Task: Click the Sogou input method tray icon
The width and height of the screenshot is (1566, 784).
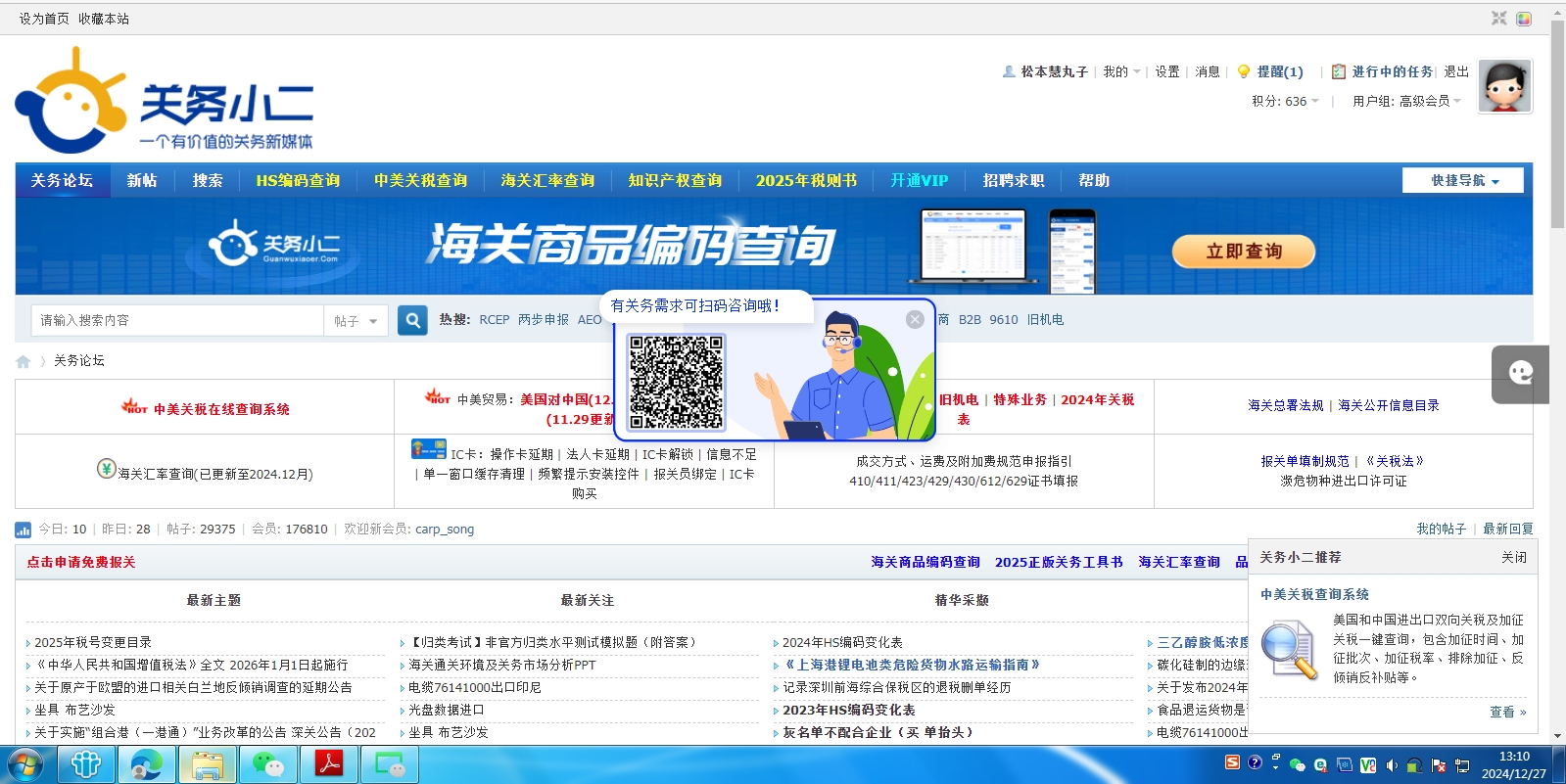Action: pos(1232,762)
